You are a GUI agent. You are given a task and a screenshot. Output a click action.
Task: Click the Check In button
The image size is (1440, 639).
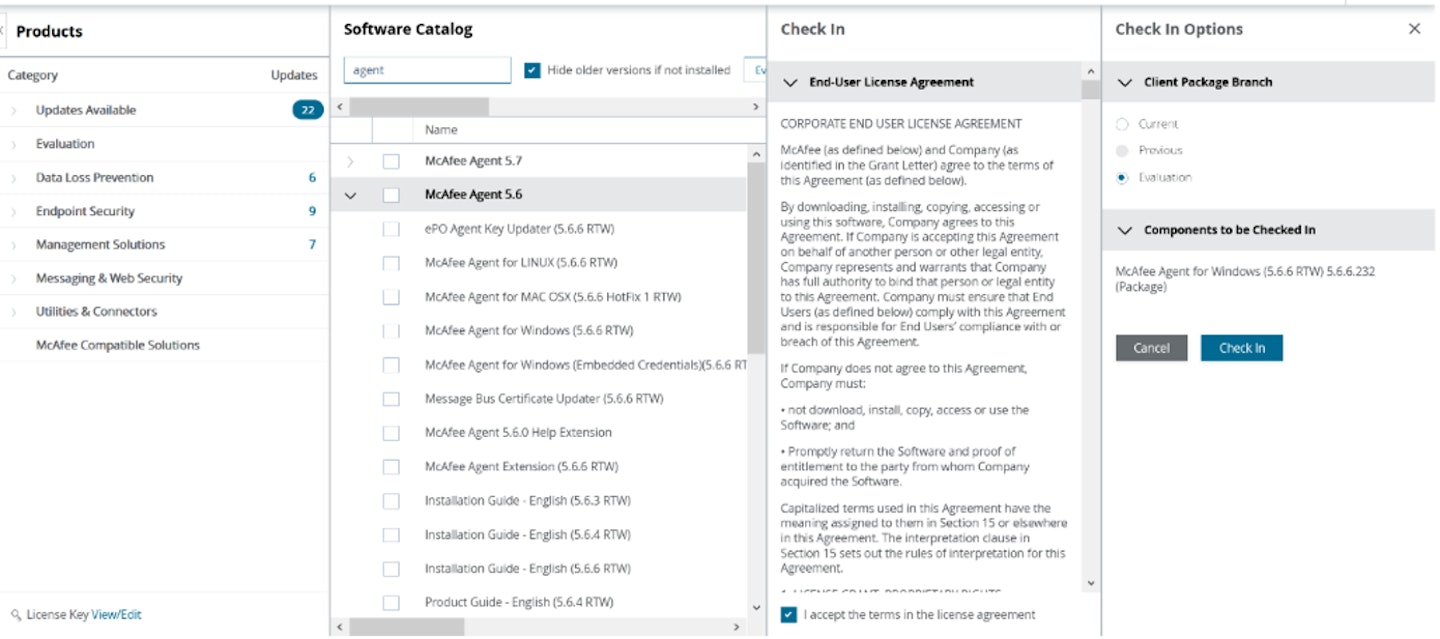point(1241,348)
